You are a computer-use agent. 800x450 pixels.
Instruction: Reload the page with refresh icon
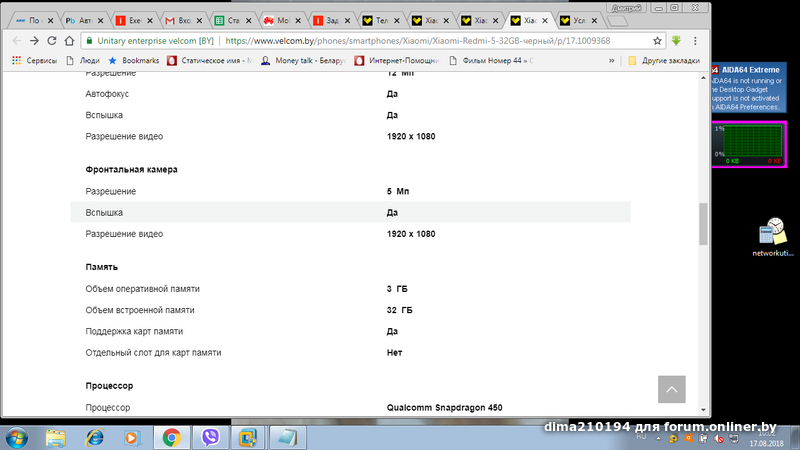(x=52, y=41)
